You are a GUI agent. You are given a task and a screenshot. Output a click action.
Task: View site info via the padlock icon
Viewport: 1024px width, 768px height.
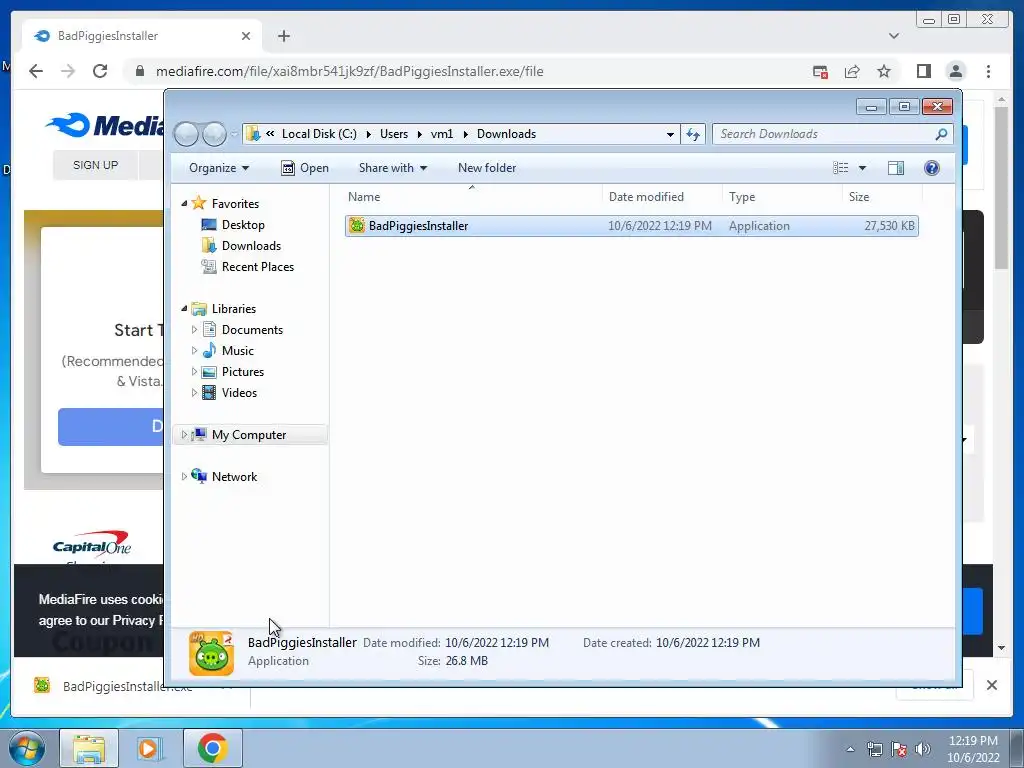pos(140,71)
